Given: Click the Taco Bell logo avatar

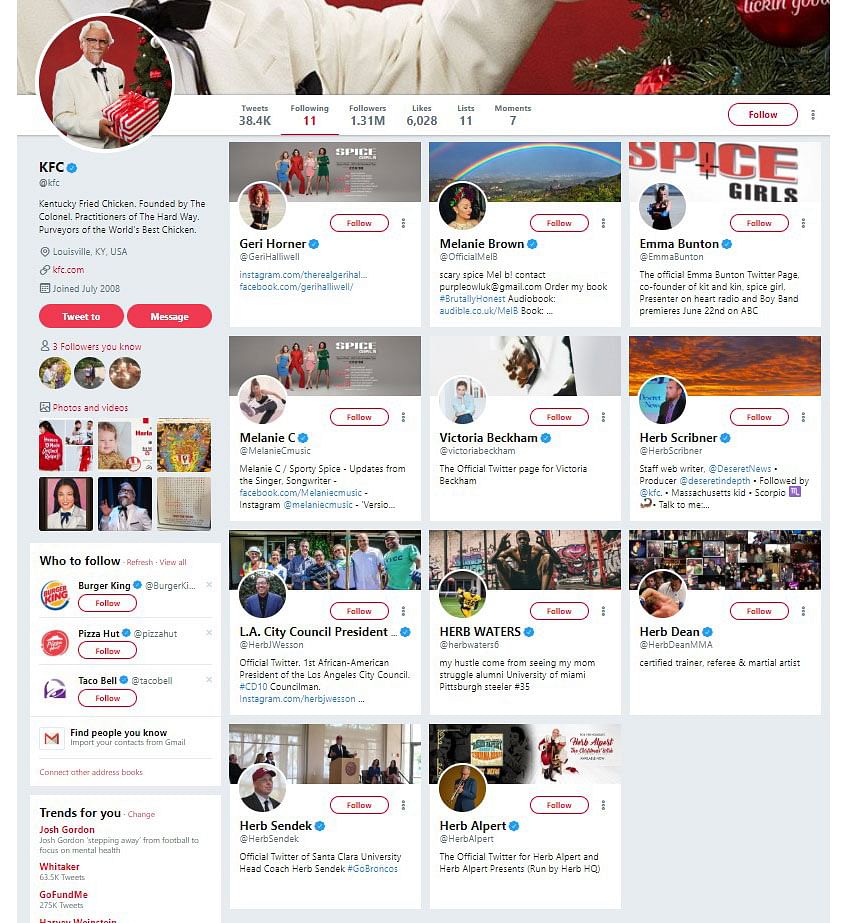Looking at the screenshot, I should pyautogui.click(x=55, y=689).
